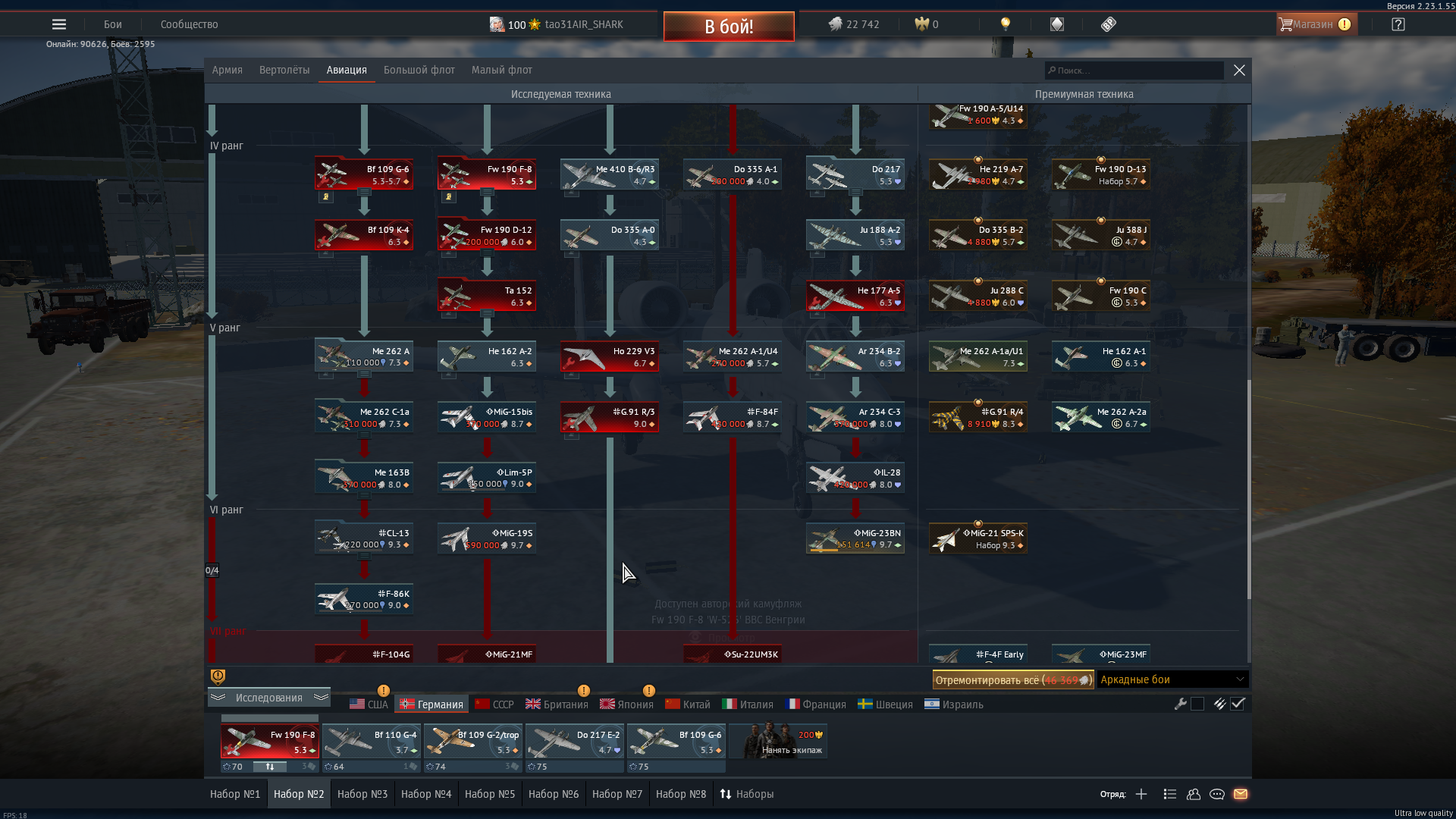The width and height of the screenshot is (1456, 819).
Task: Collapse the Исследования panel
Action: (x=269, y=698)
